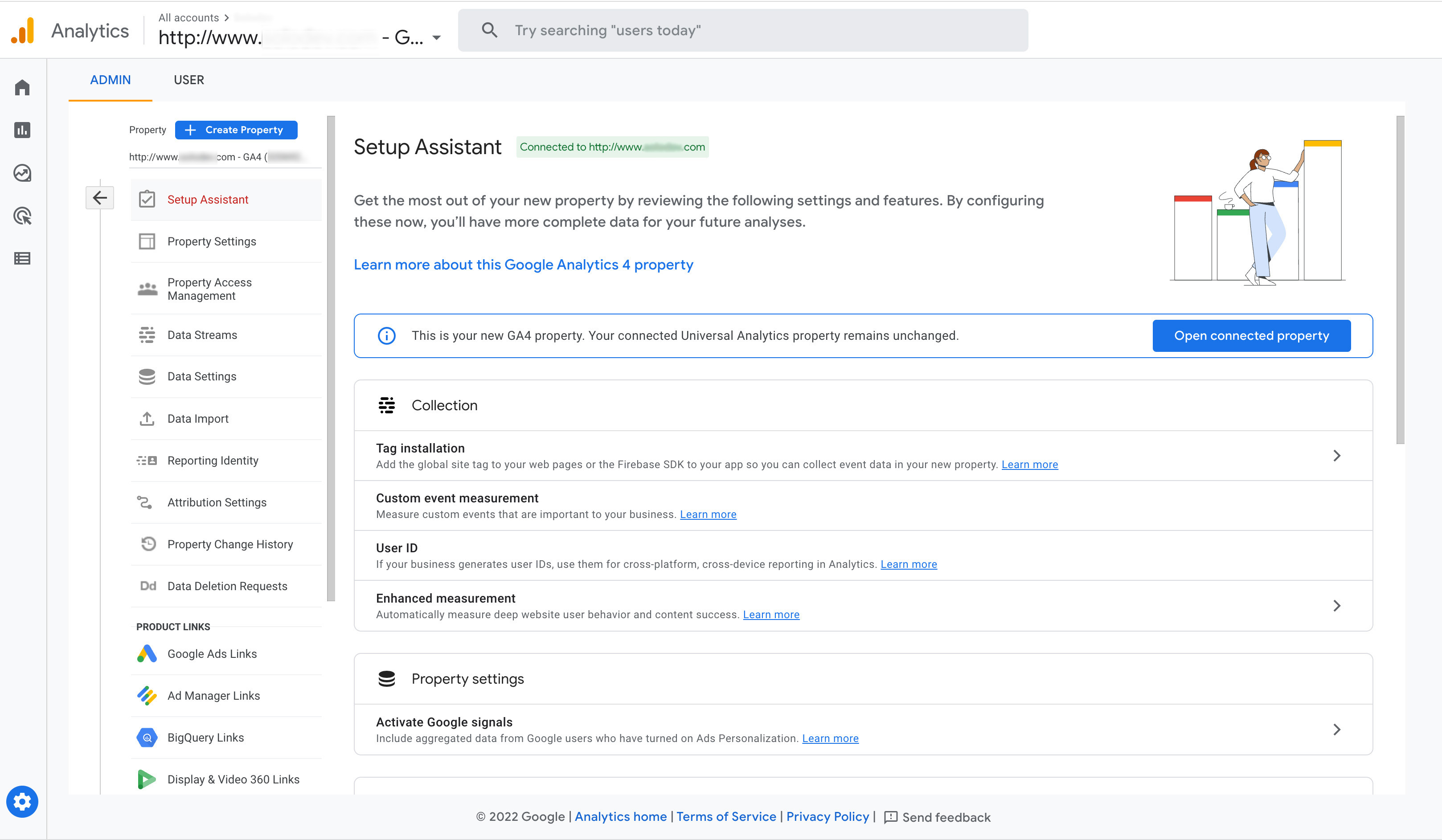
Task: Select Setup Assistant in the menu
Action: pyautogui.click(x=226, y=200)
